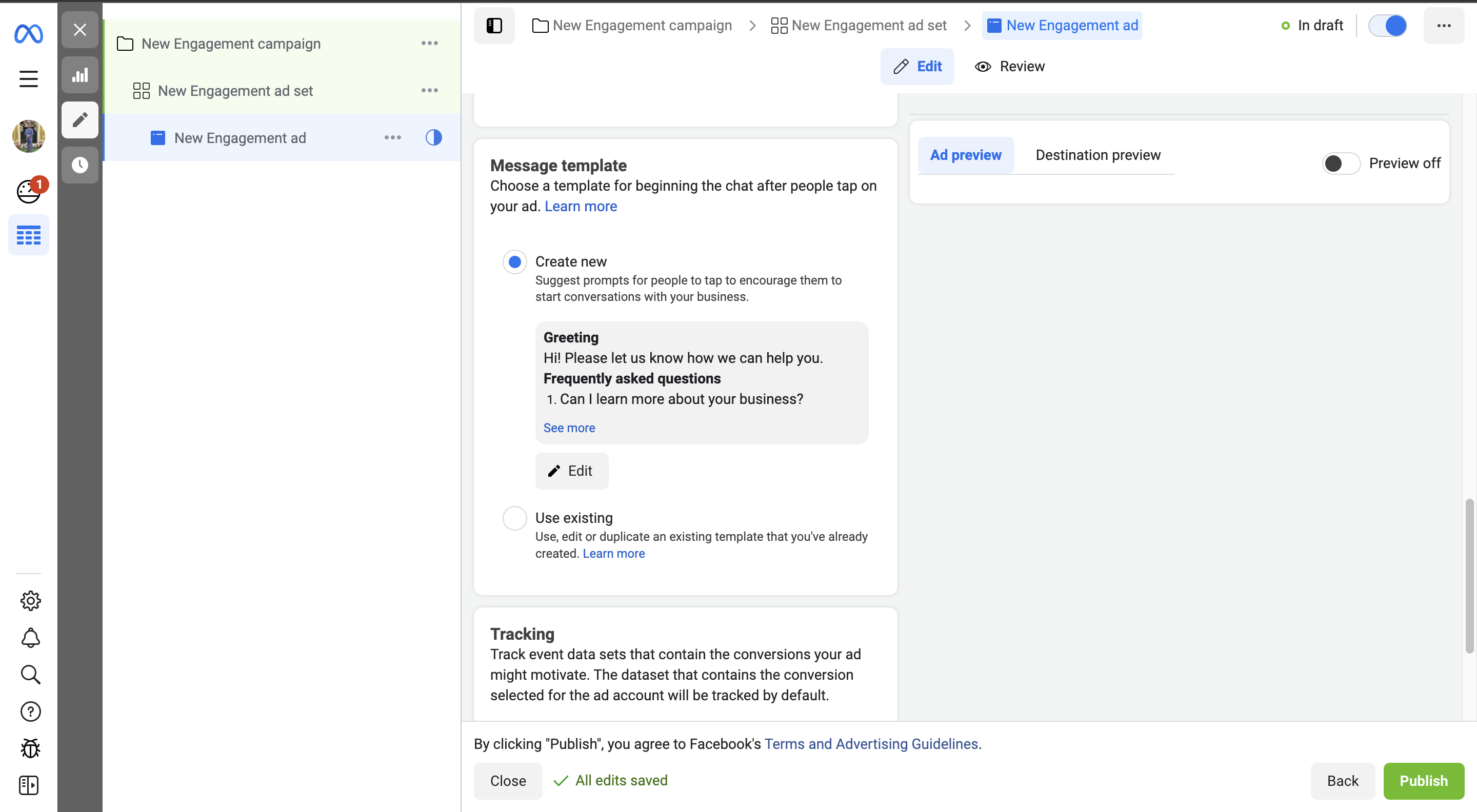Switch to the Review tab
Viewport: 1477px width, 812px height.
tap(1010, 67)
